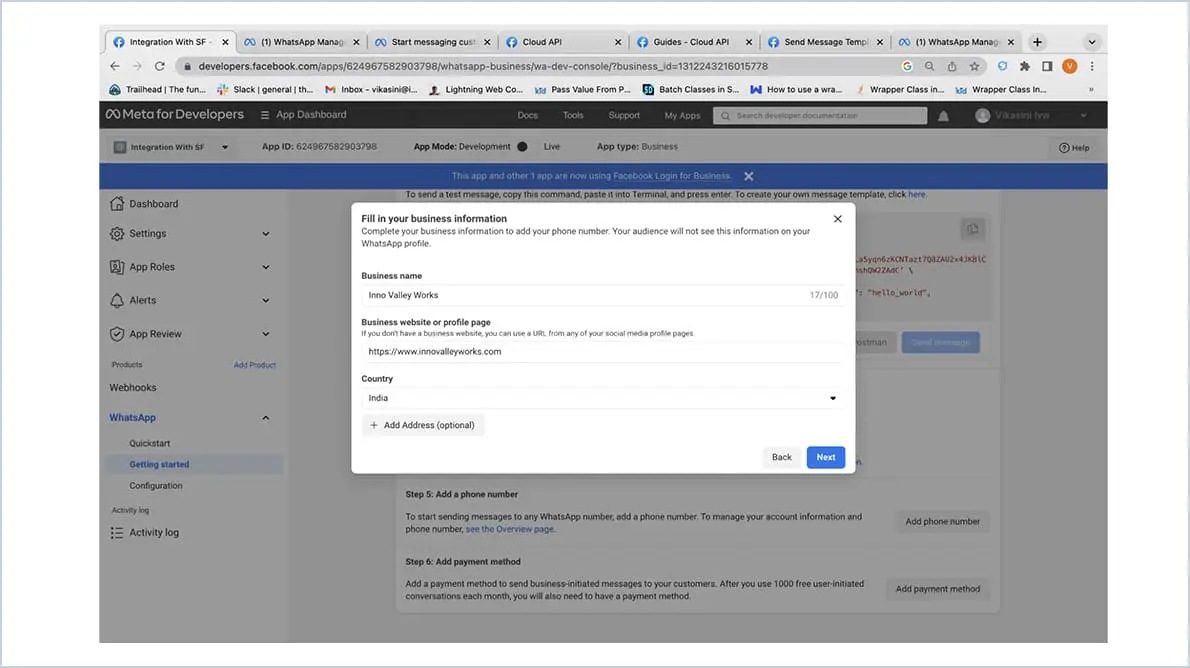
Task: Open the user account dropdown arrow
Action: 1083,115
